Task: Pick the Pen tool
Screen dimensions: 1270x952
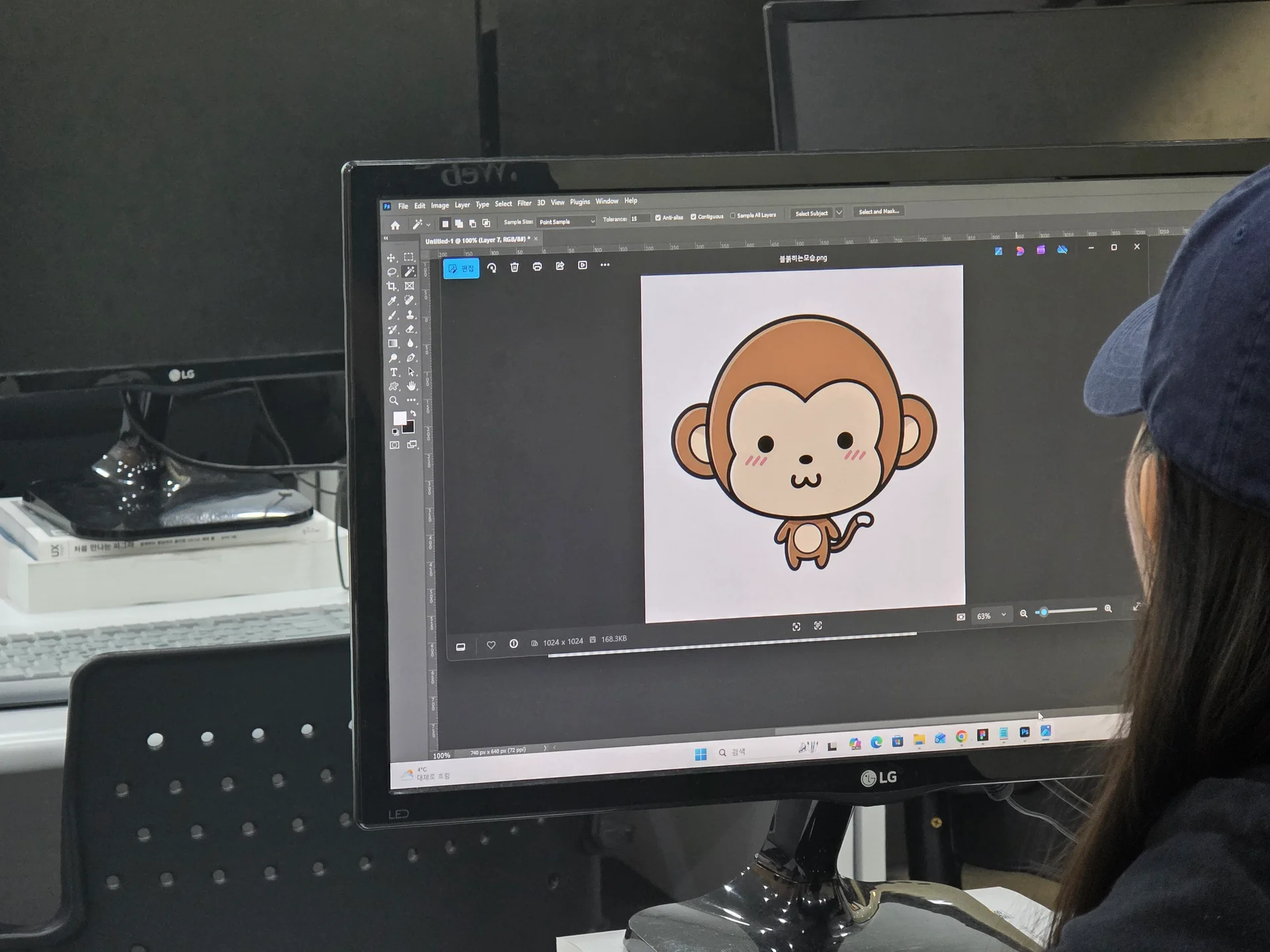Action: (411, 358)
